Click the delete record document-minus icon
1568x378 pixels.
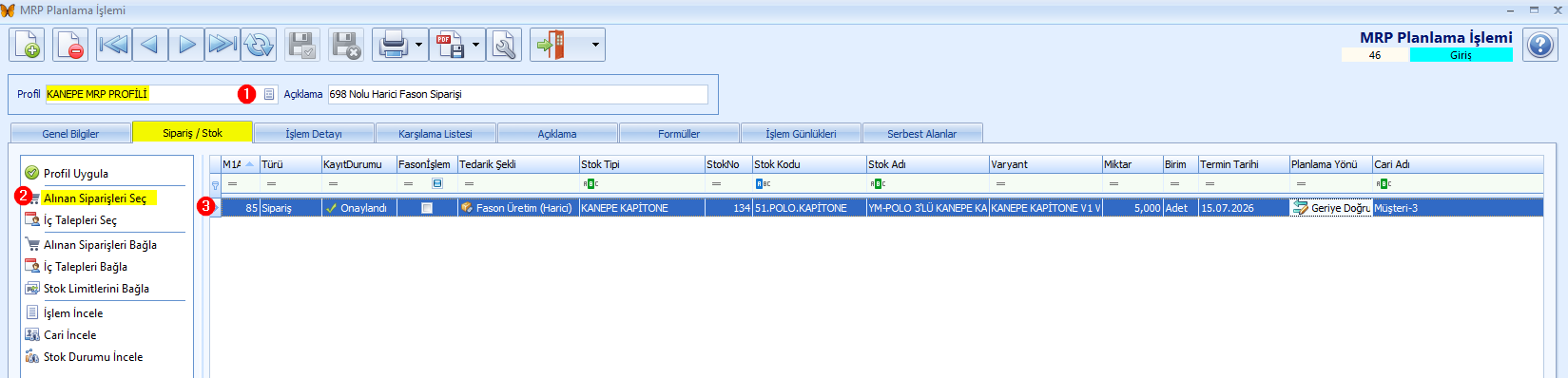(x=69, y=45)
